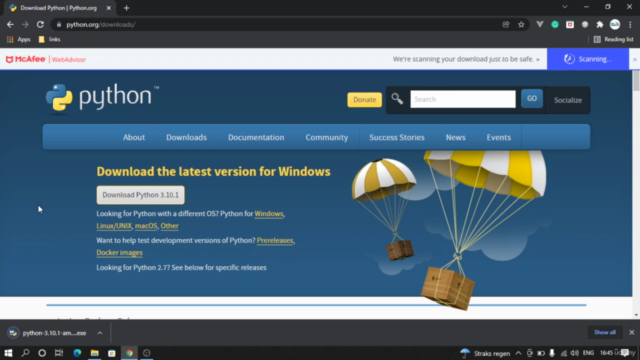The image size is (640, 360).
Task: Open the Downloads menu item
Action: pos(186,138)
